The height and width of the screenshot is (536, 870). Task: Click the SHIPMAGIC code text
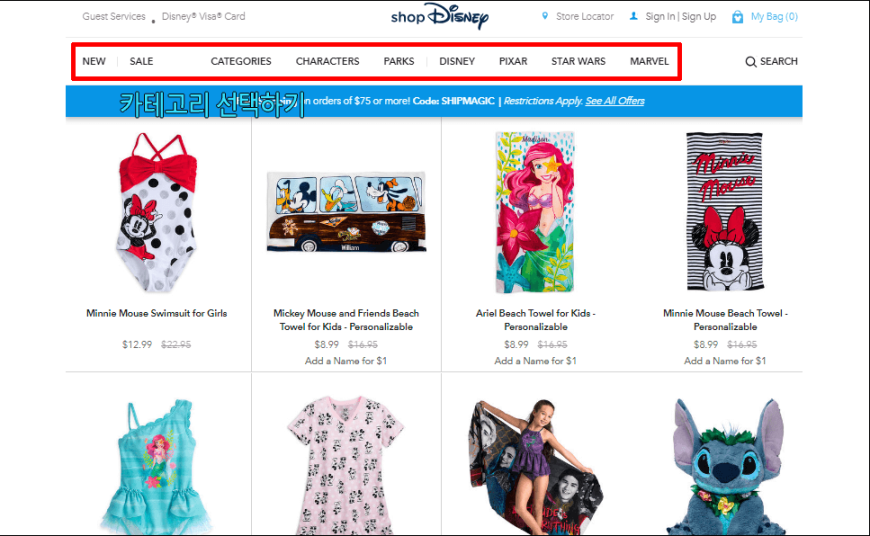coord(468,100)
